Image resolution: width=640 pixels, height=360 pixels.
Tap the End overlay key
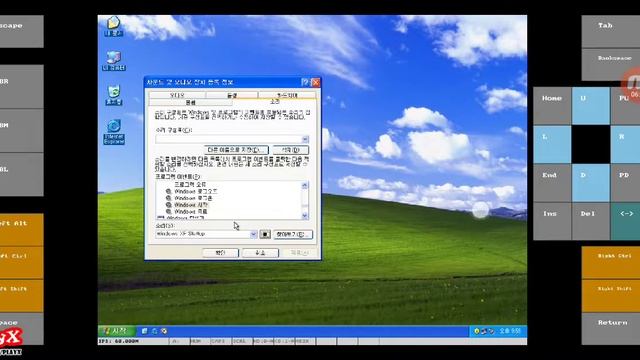[552, 183]
